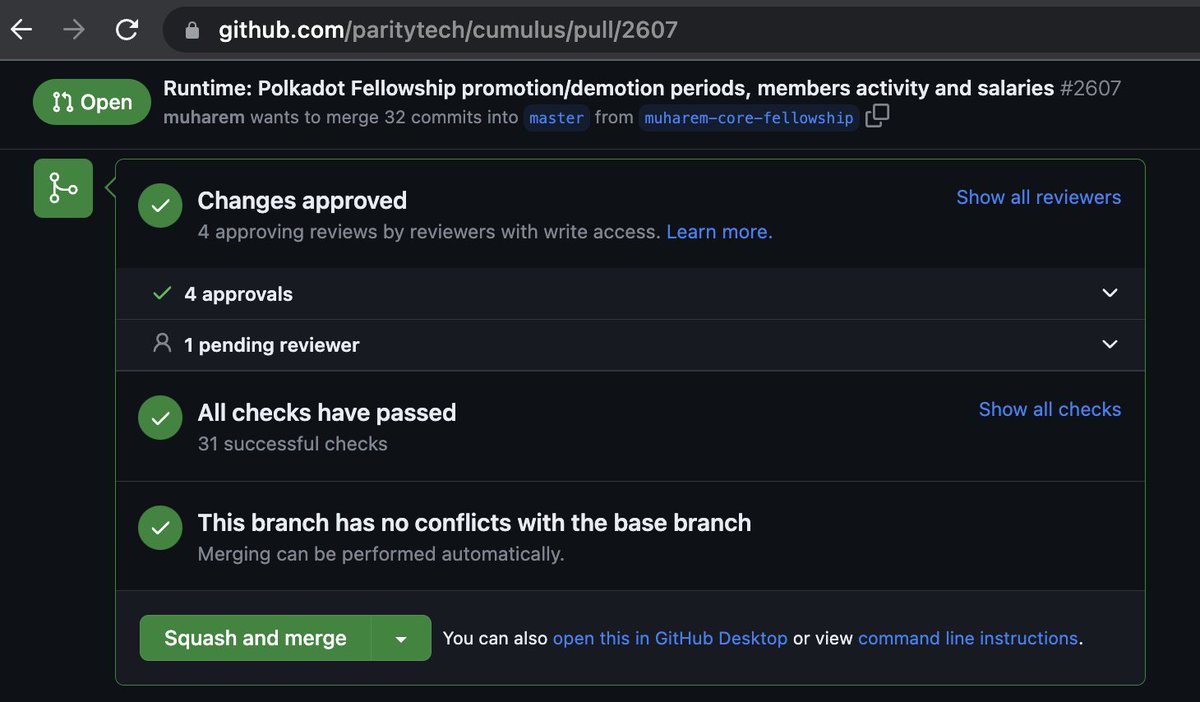Open the Learn more link
The width and height of the screenshot is (1200, 702).
coord(719,232)
